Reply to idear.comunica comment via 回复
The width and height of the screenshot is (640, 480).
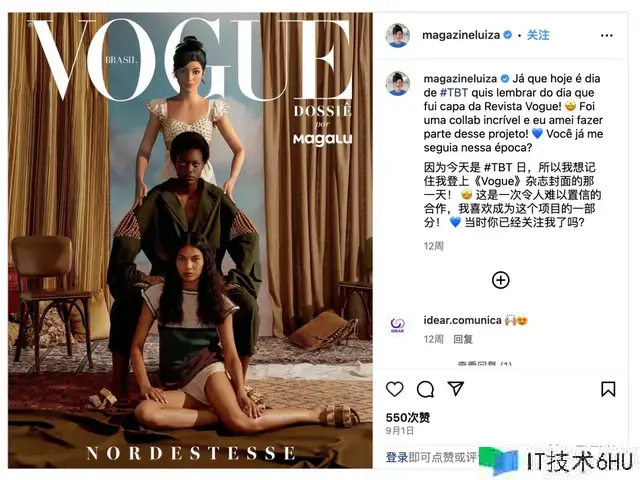(x=463, y=339)
